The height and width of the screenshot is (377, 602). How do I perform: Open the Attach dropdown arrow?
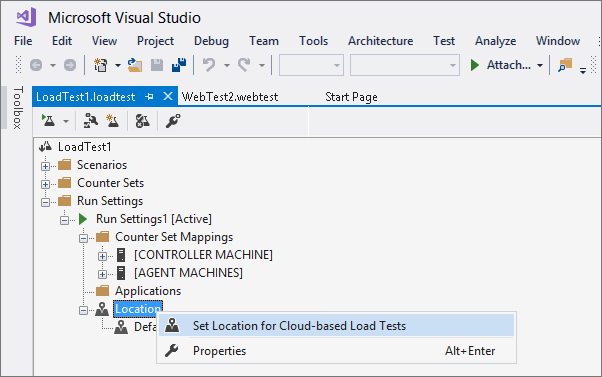pos(540,65)
